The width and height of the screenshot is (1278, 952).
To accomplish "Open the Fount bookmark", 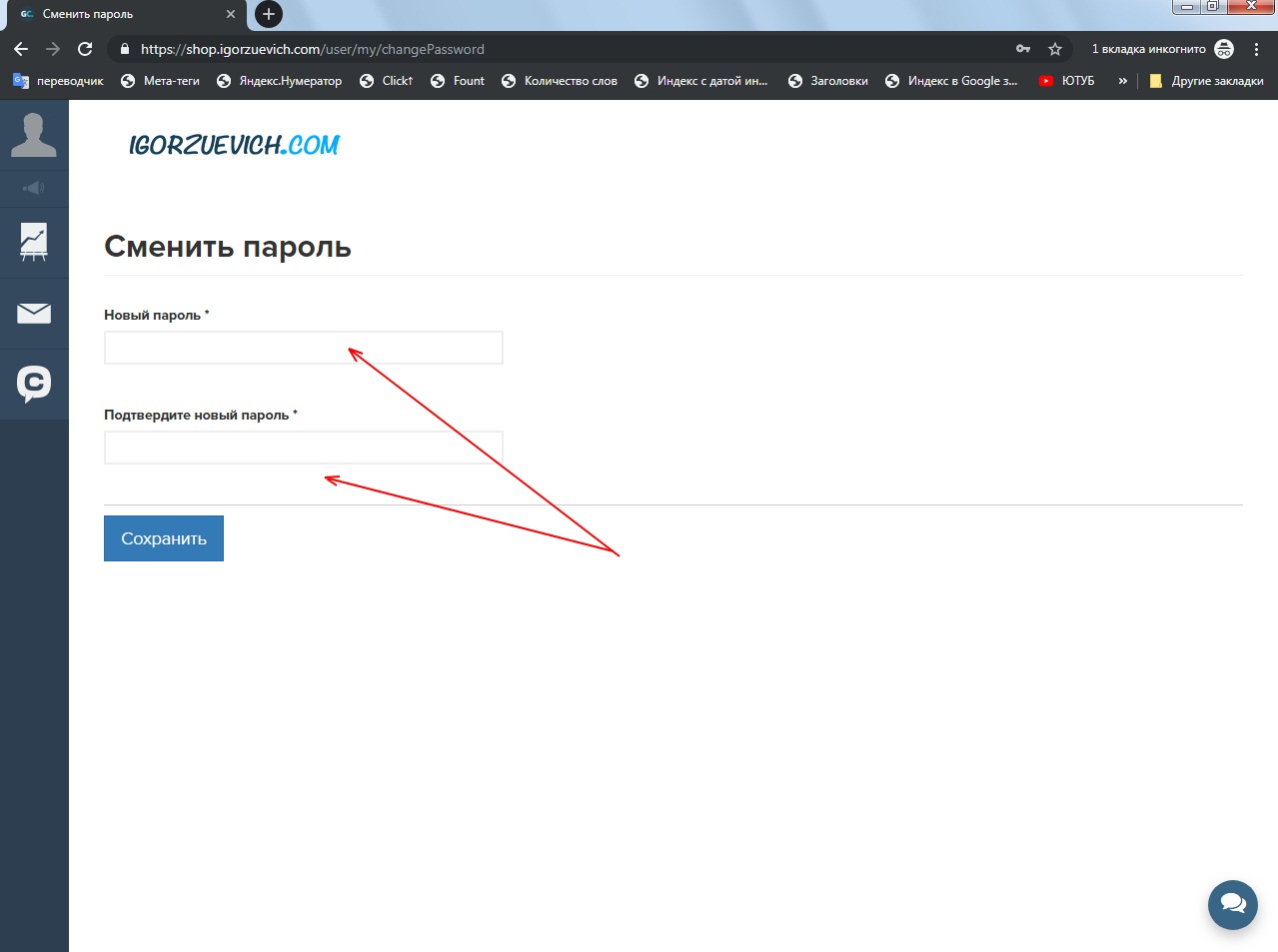I will click(457, 81).
